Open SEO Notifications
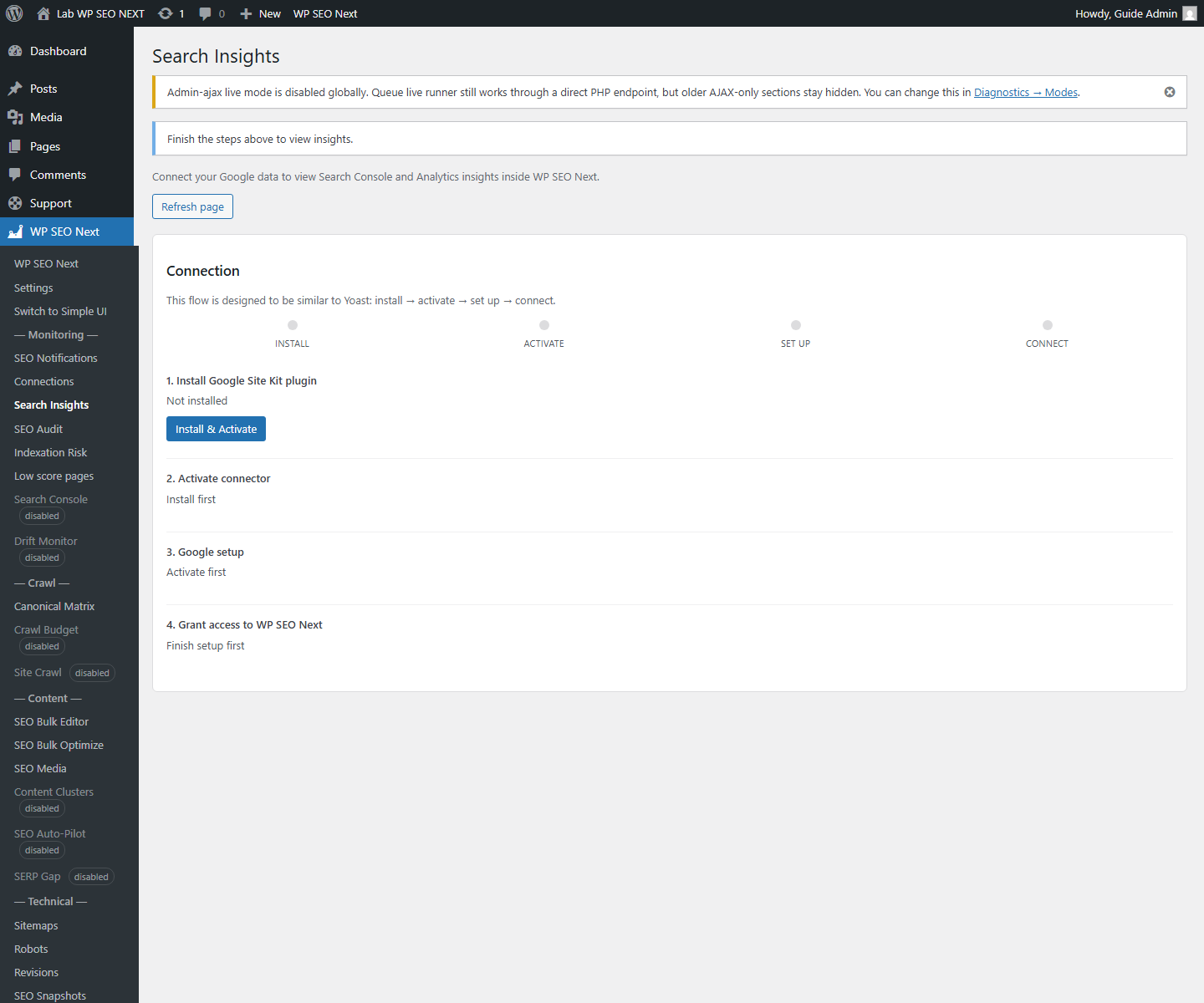Screen dimensions: 1204x1003 coord(55,358)
